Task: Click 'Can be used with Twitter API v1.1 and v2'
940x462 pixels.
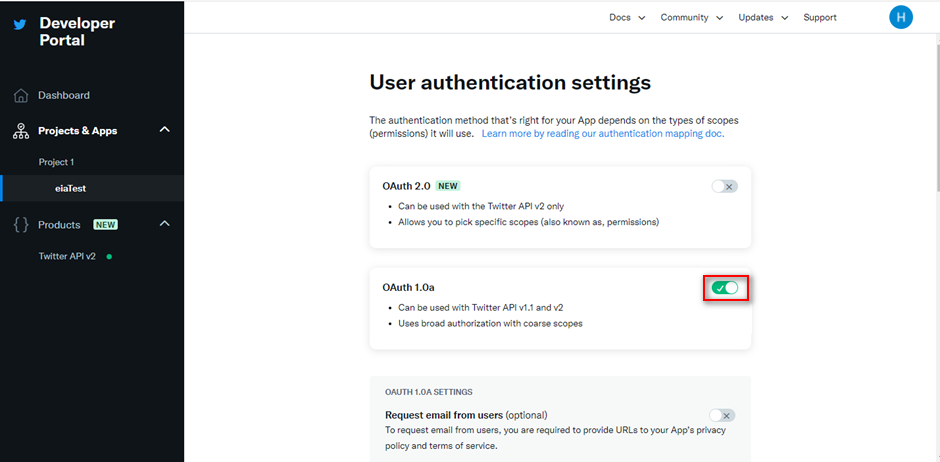Action: tap(481, 308)
